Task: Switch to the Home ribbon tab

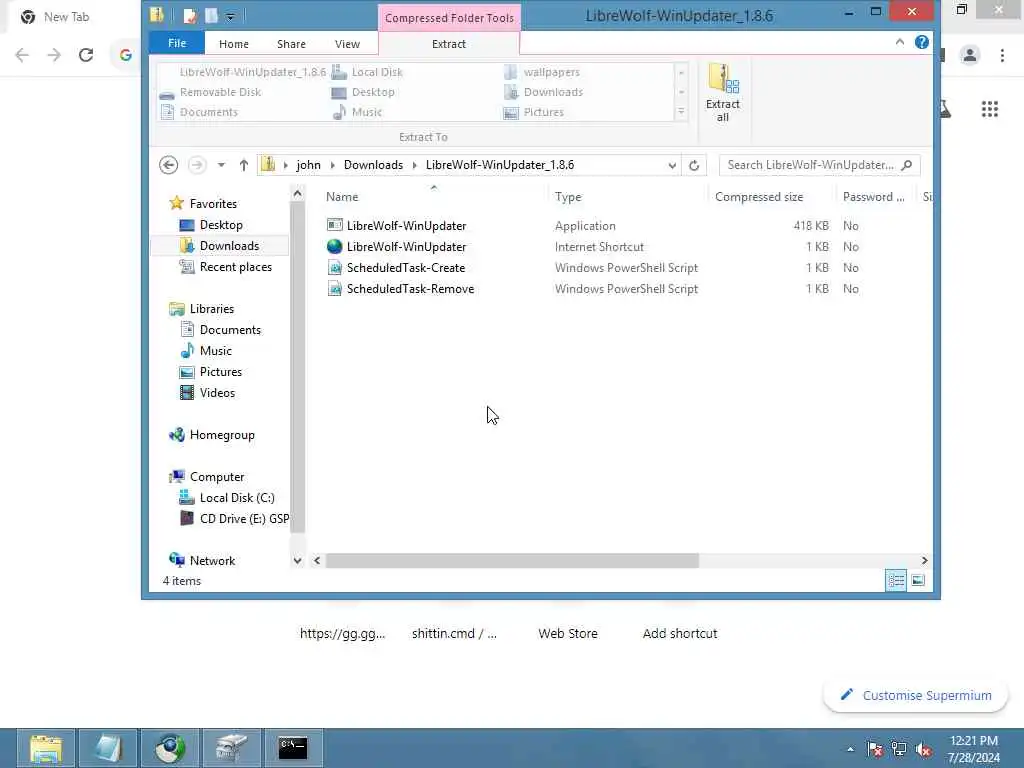Action: (x=234, y=44)
